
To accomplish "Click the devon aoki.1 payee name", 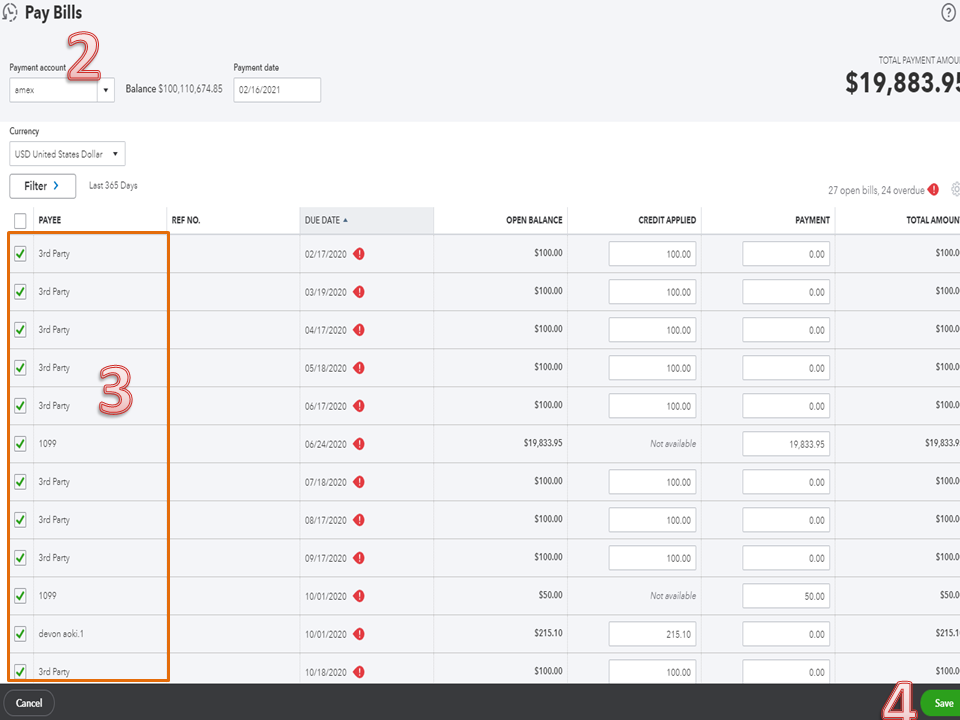I will click(61, 634).
